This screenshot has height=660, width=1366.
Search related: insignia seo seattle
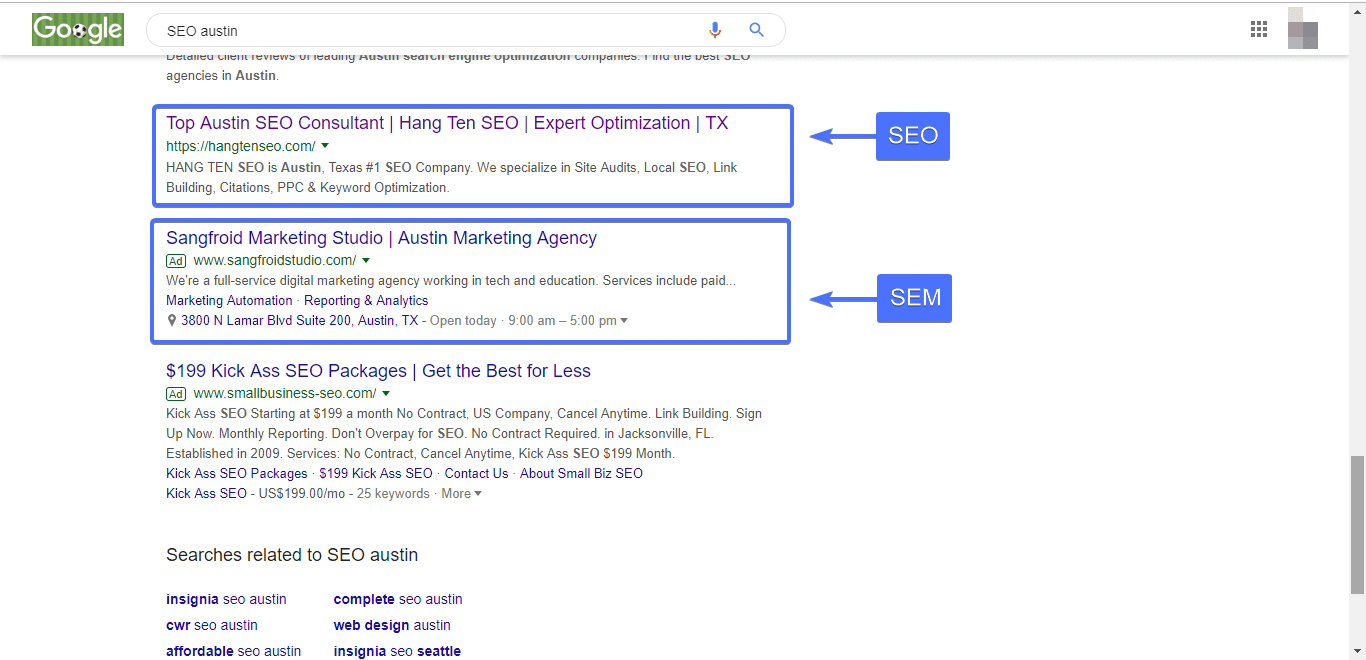tap(397, 651)
